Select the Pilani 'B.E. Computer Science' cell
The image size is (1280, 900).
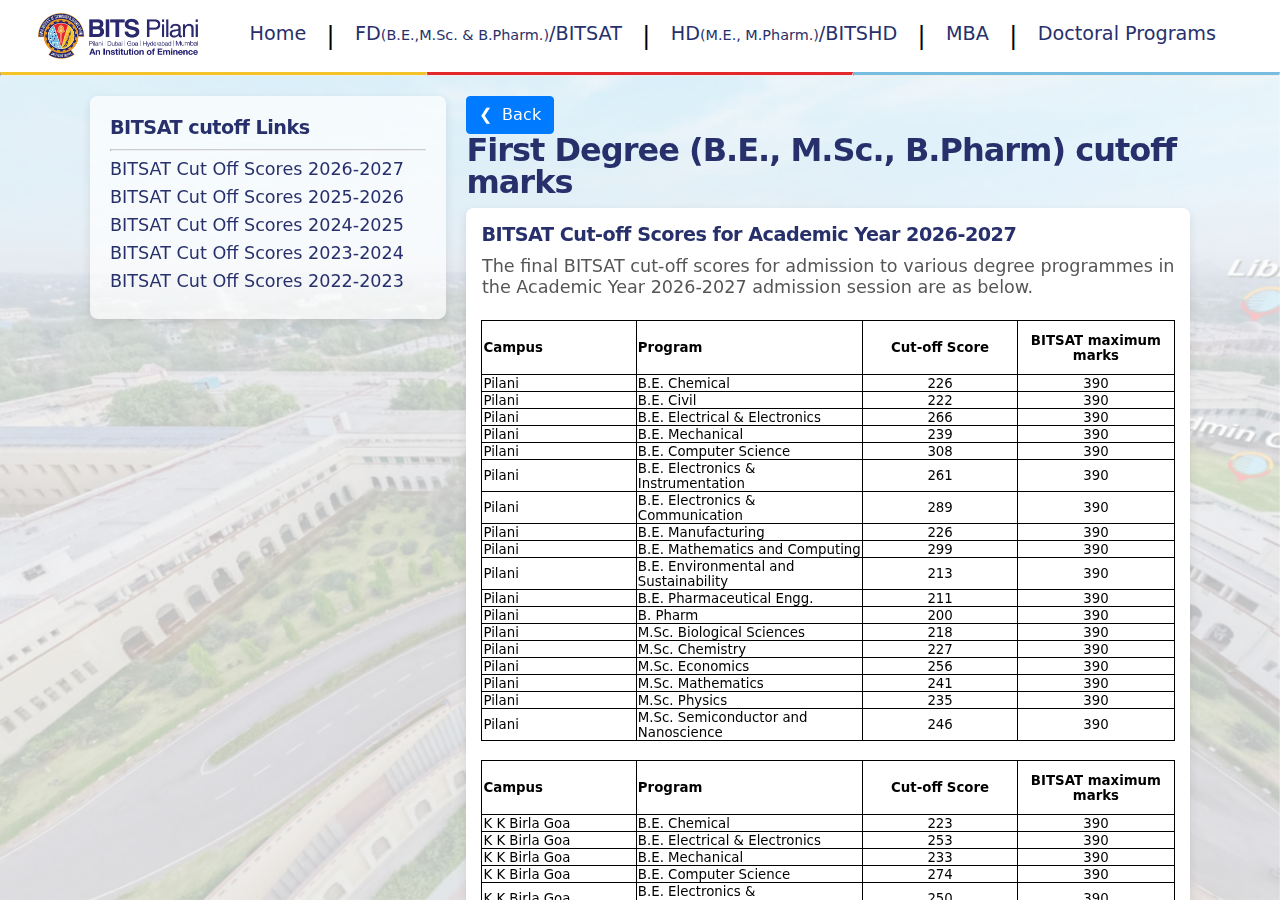click(749, 451)
